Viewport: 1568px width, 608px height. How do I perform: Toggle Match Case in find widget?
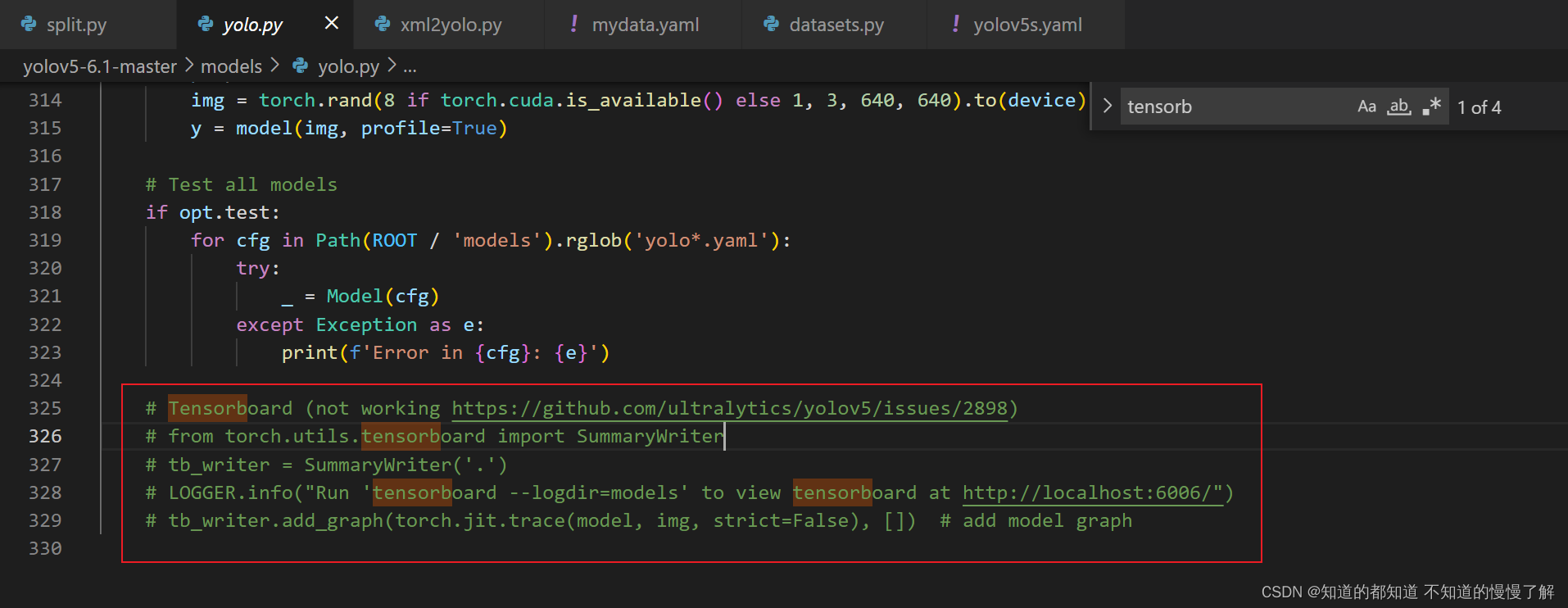point(1366,107)
